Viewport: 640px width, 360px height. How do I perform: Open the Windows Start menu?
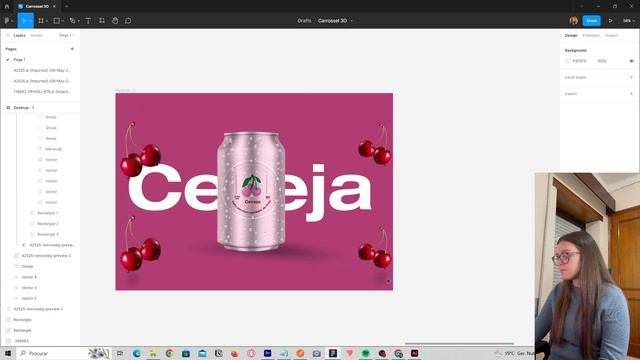8,353
